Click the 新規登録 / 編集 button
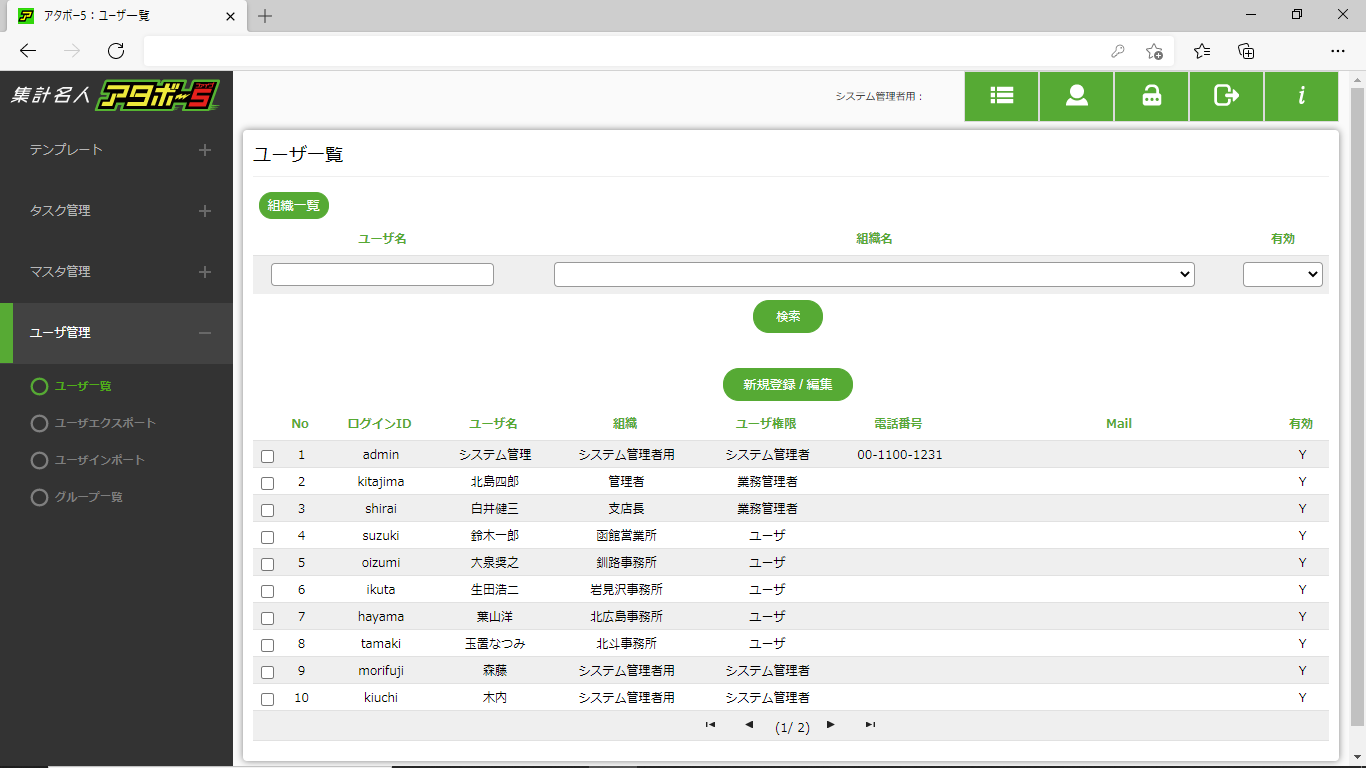The image size is (1366, 768). click(x=788, y=384)
